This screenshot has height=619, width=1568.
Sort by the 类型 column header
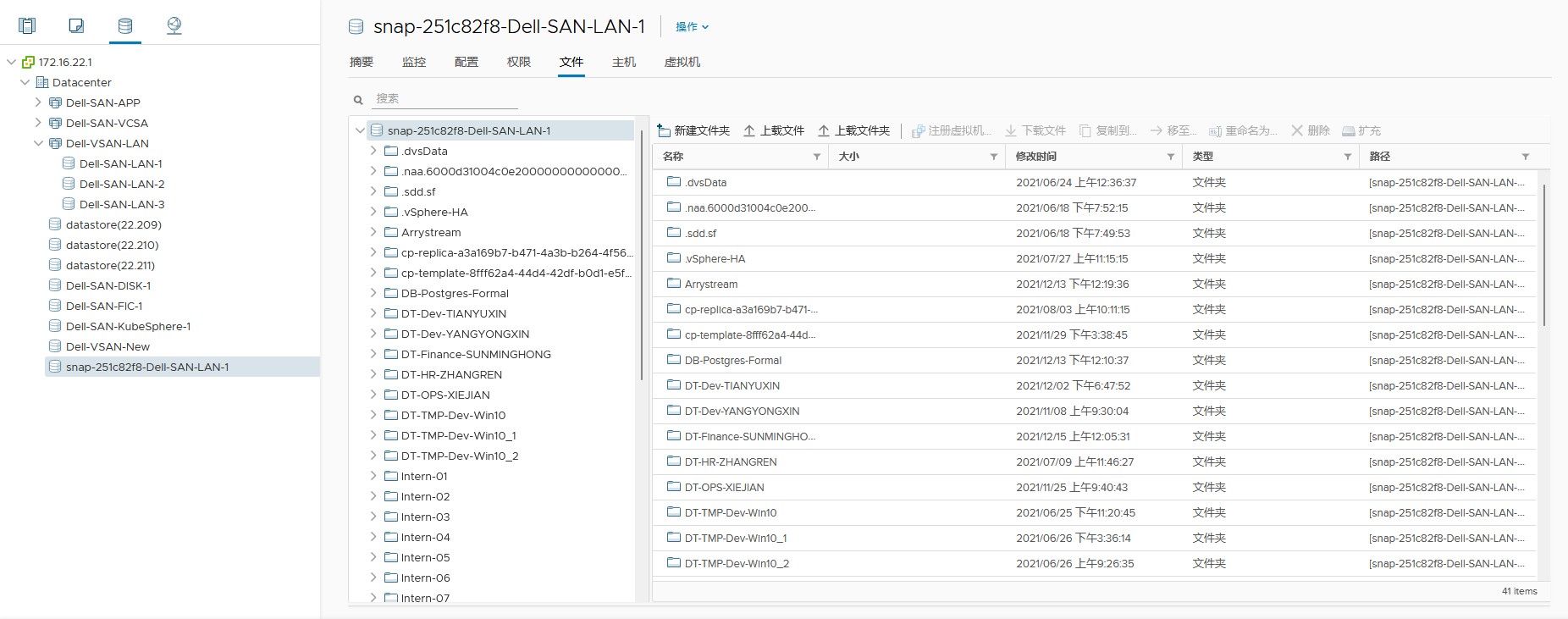[1203, 157]
